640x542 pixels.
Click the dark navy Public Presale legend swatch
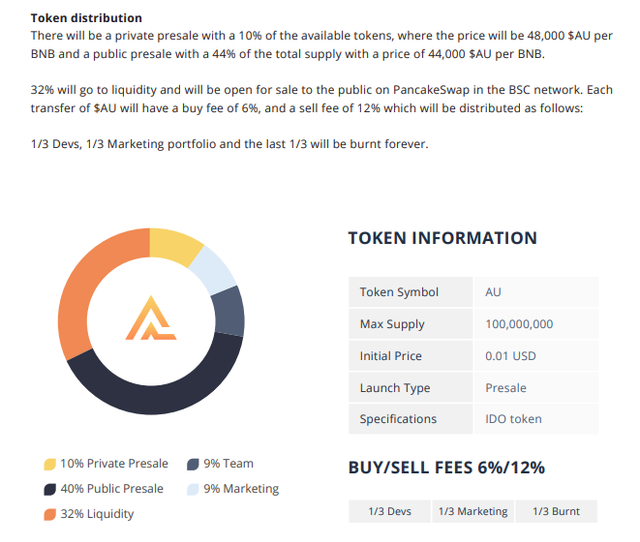pyautogui.click(x=50, y=489)
